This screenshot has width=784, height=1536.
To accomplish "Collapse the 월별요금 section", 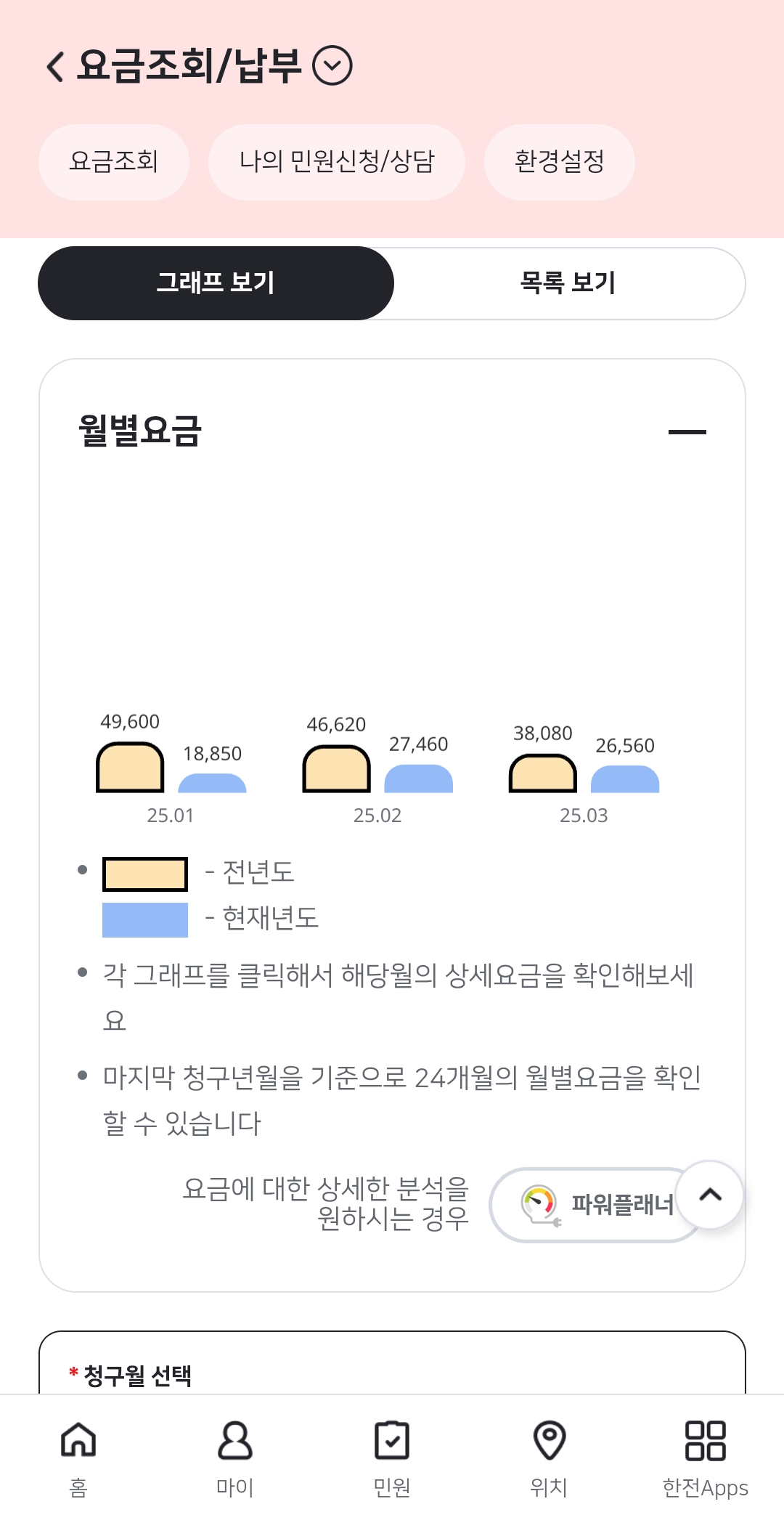I will (687, 432).
